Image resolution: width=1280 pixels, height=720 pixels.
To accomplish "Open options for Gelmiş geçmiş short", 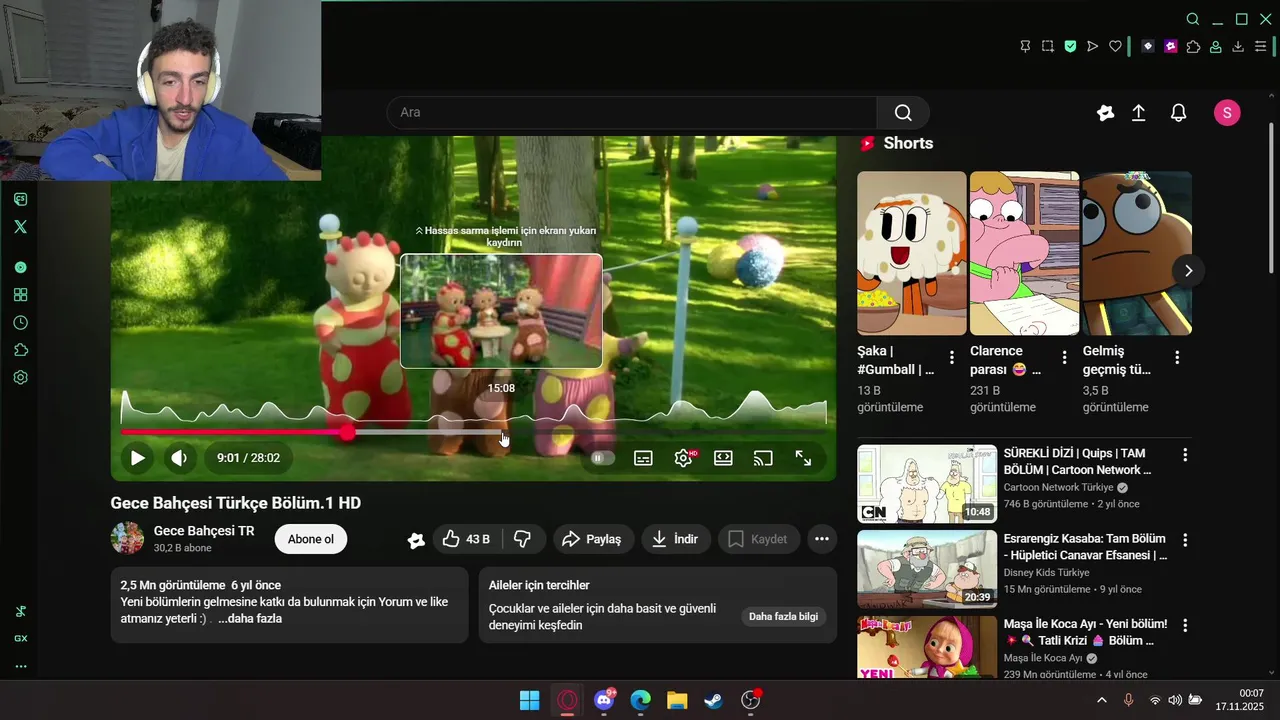I will coord(1177,358).
